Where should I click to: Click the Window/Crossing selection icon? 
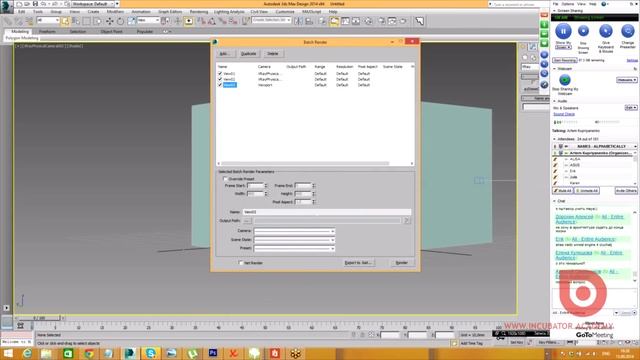point(97,21)
